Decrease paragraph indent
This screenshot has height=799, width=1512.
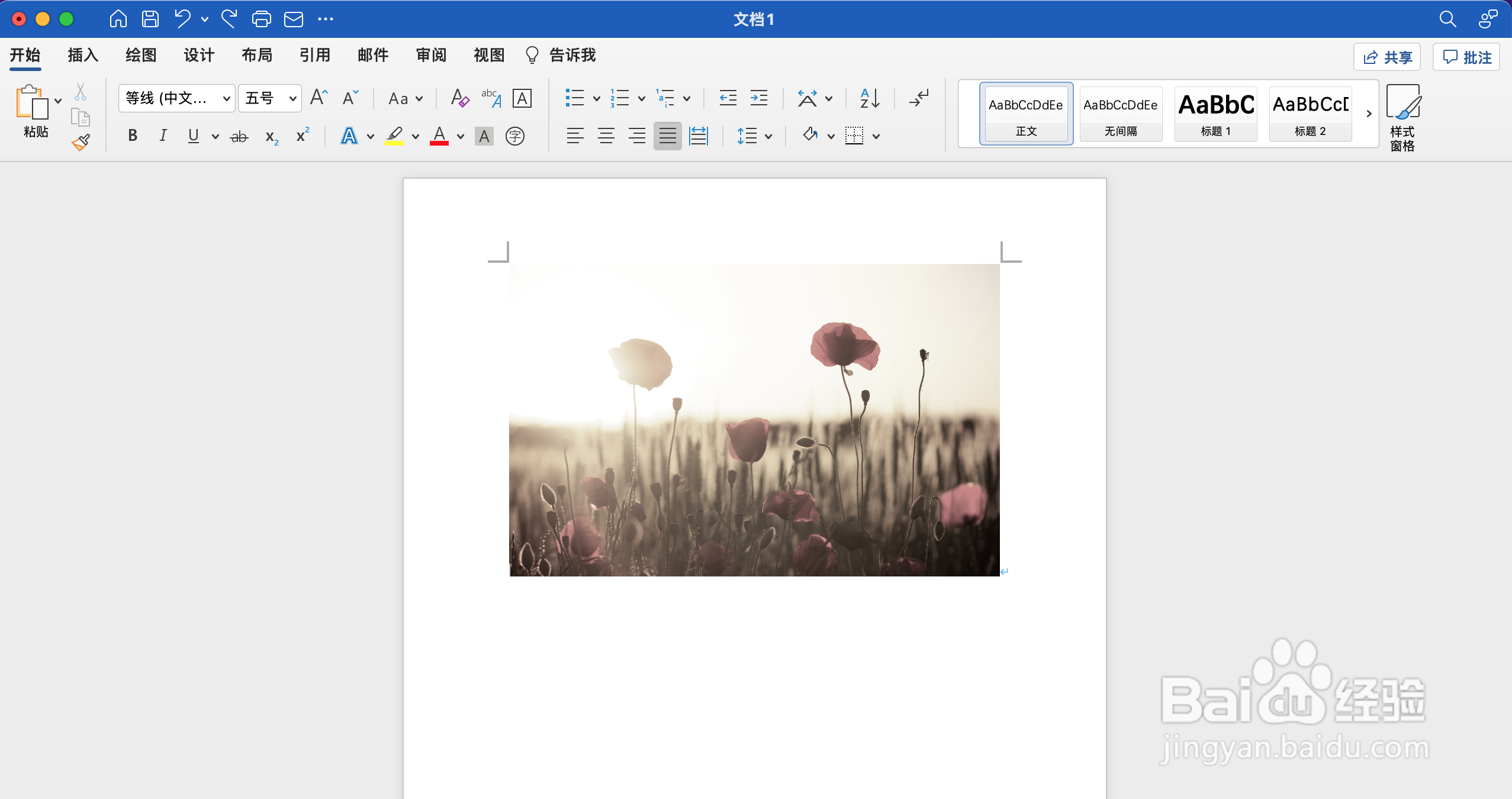coord(728,98)
